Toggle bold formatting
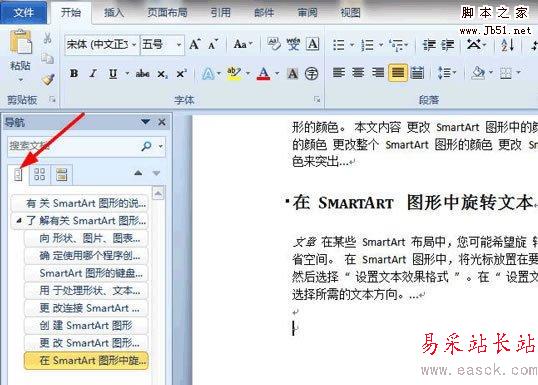 [x=74, y=73]
